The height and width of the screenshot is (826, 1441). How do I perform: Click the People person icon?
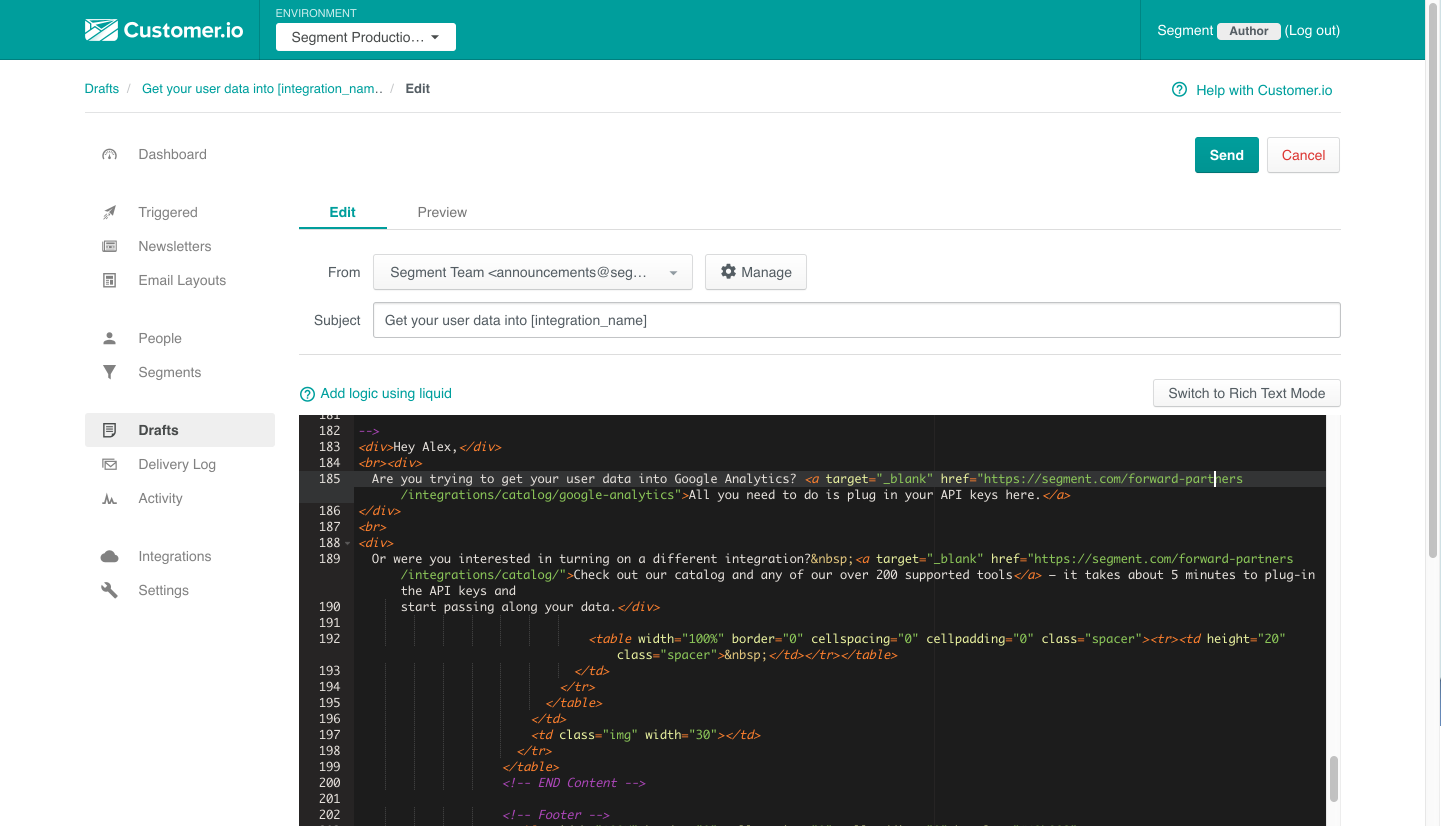coord(110,339)
